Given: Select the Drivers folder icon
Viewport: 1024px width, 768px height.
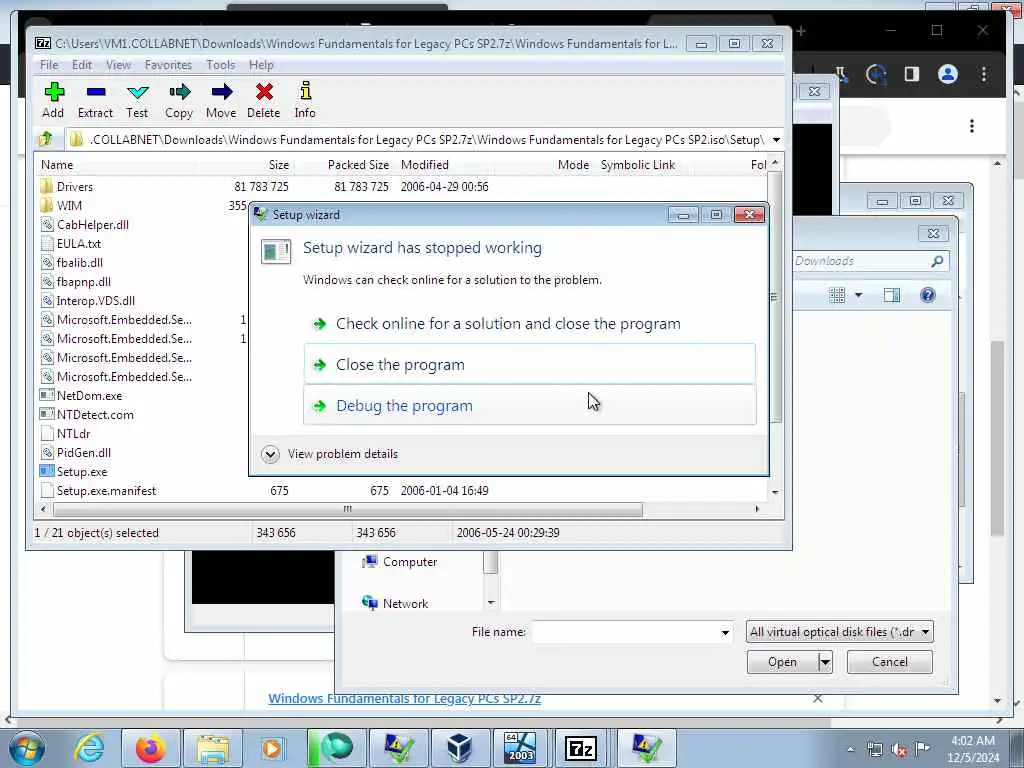Looking at the screenshot, I should tap(46, 187).
